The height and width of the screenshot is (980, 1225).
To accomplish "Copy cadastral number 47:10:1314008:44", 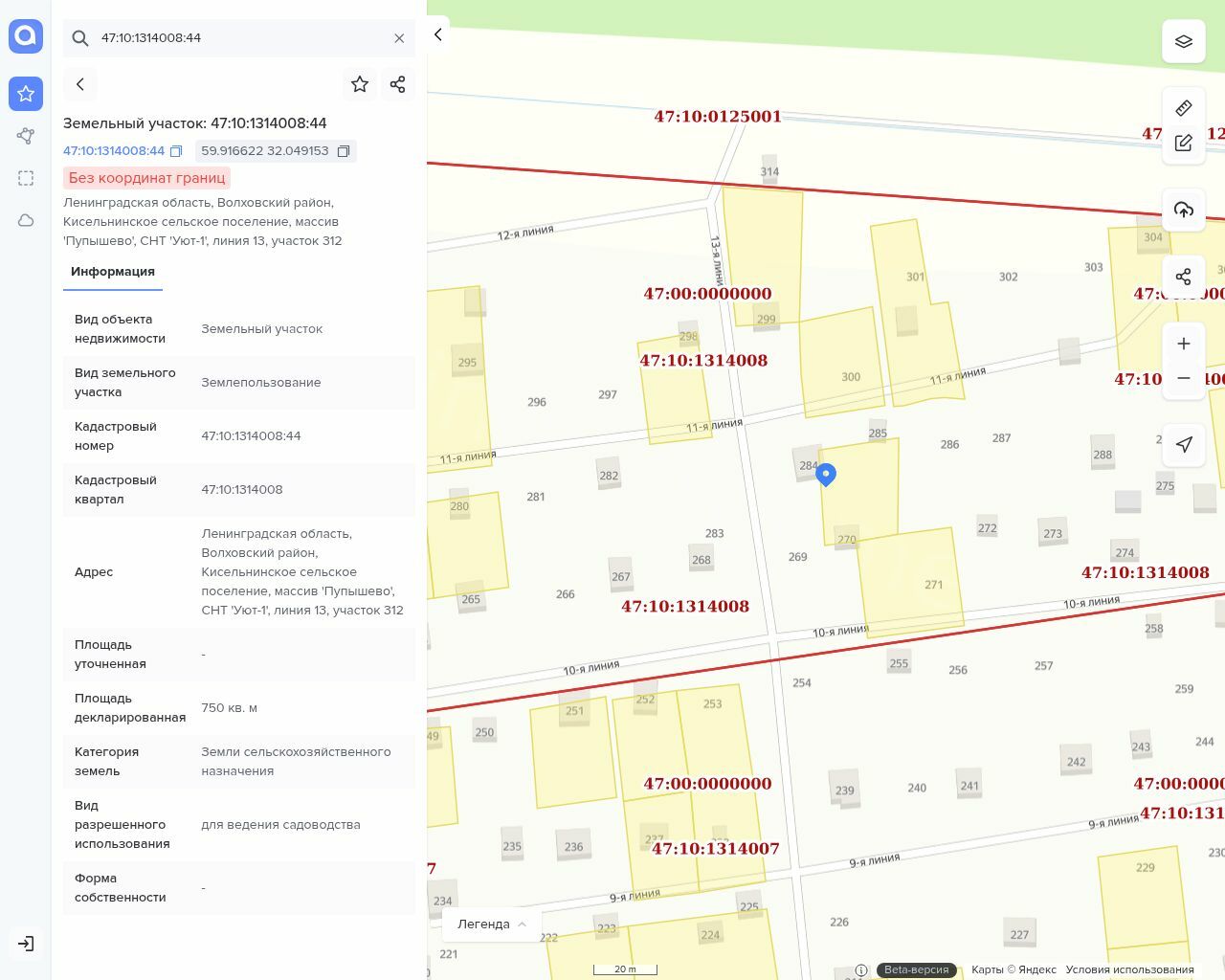I will point(176,151).
